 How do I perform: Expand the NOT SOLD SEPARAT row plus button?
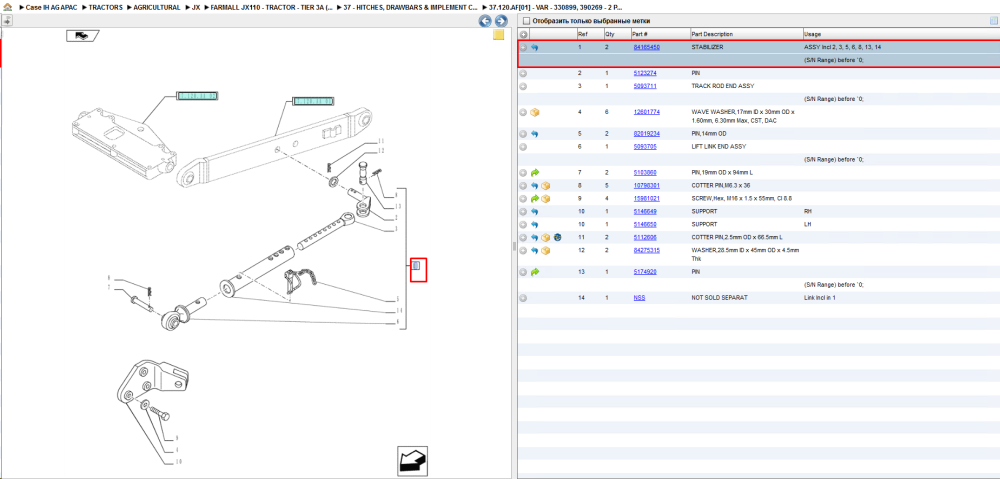click(x=523, y=298)
